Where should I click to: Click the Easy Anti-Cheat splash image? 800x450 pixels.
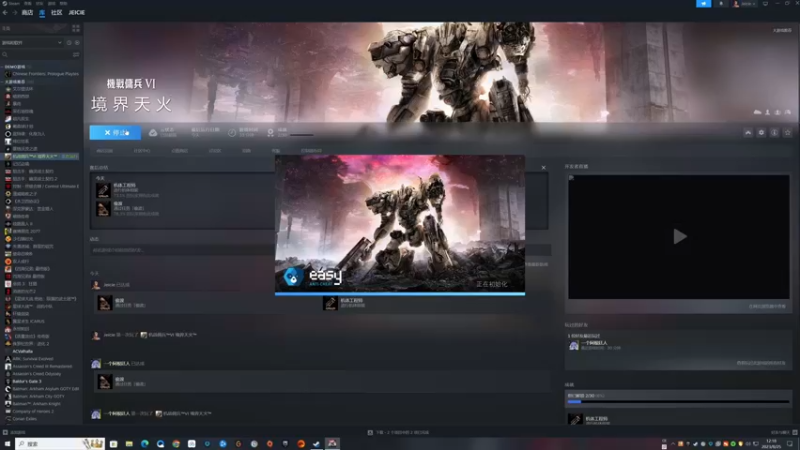point(400,224)
